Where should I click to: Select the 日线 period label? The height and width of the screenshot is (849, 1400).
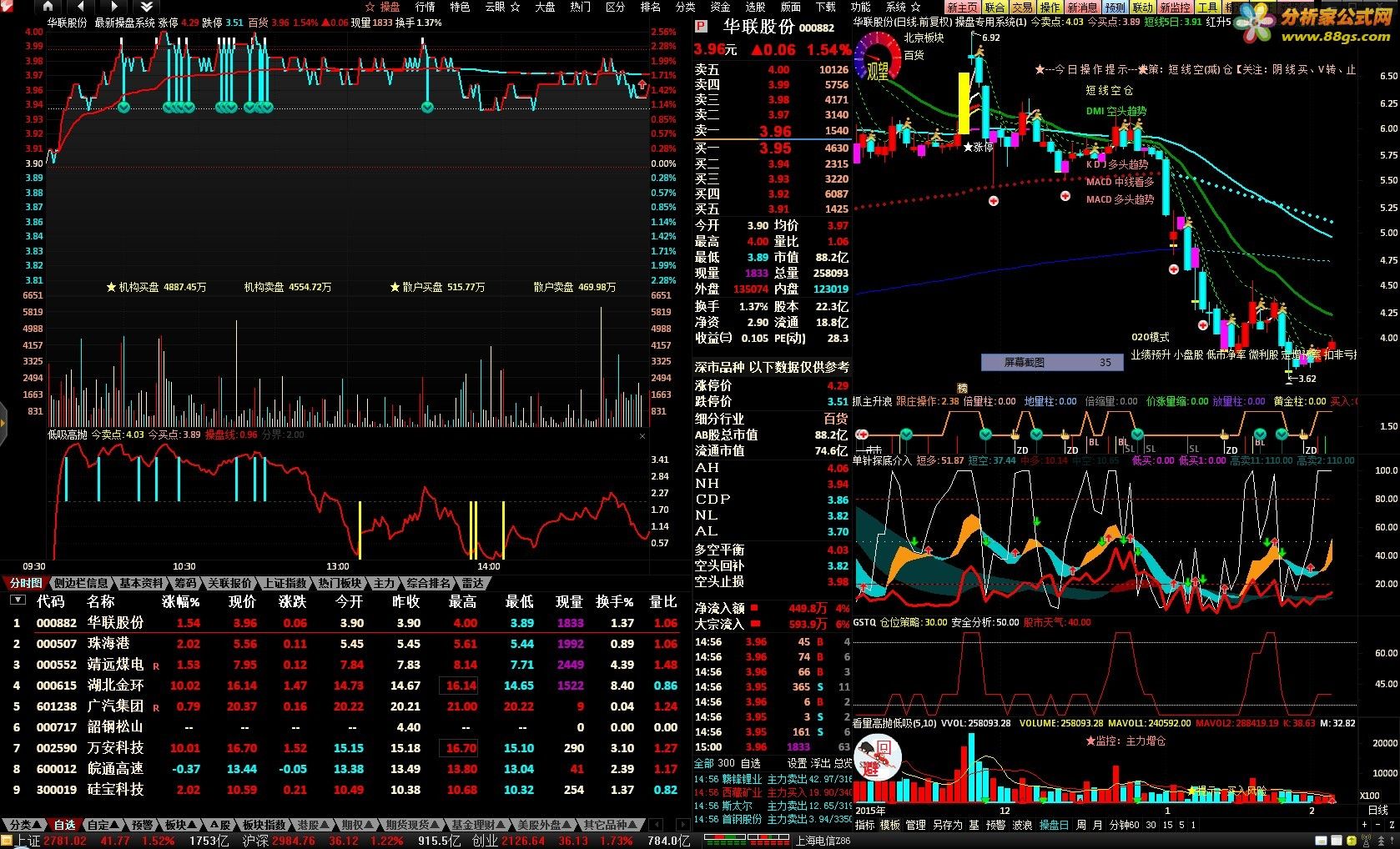(1378, 810)
